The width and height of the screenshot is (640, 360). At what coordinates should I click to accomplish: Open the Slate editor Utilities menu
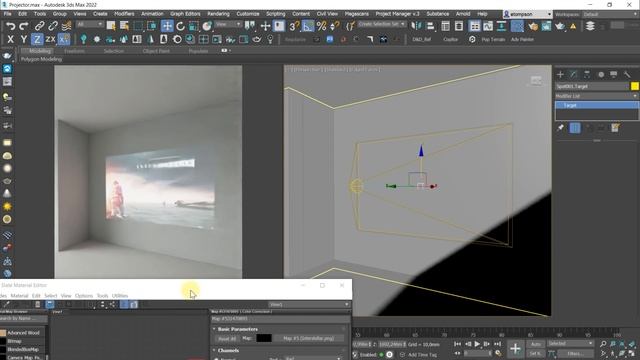[x=120, y=296]
